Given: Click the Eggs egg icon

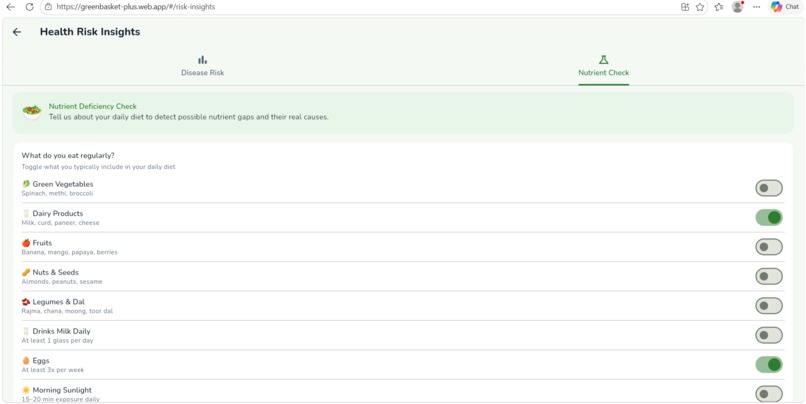Looking at the screenshot, I should [26, 361].
